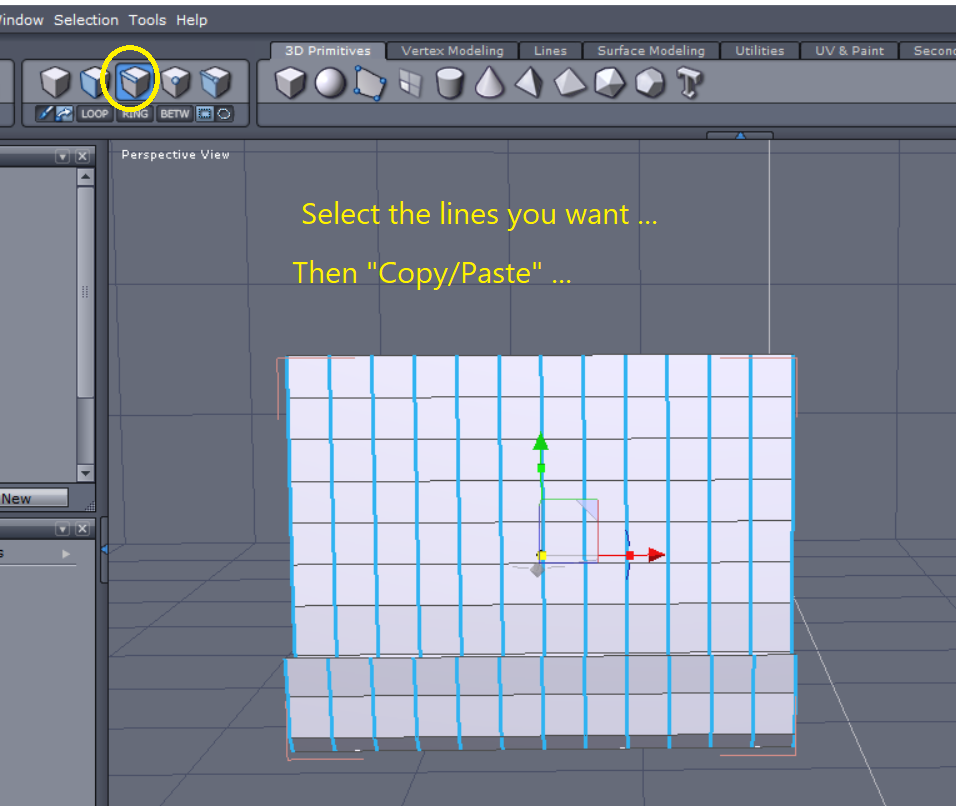
Task: Switch to Select Edges mode
Action: tap(134, 82)
